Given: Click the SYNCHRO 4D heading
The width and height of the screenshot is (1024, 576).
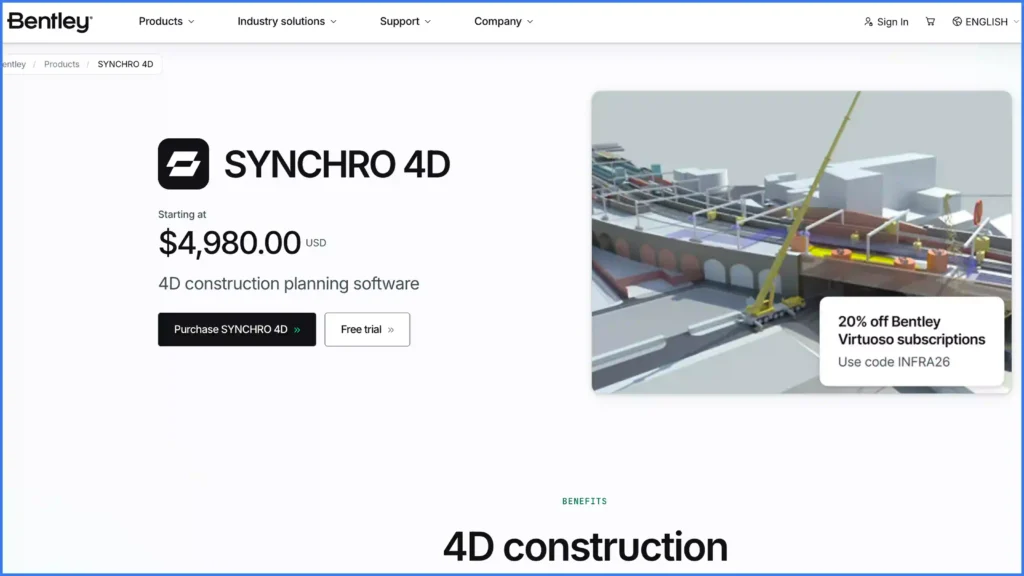Looking at the screenshot, I should point(337,164).
